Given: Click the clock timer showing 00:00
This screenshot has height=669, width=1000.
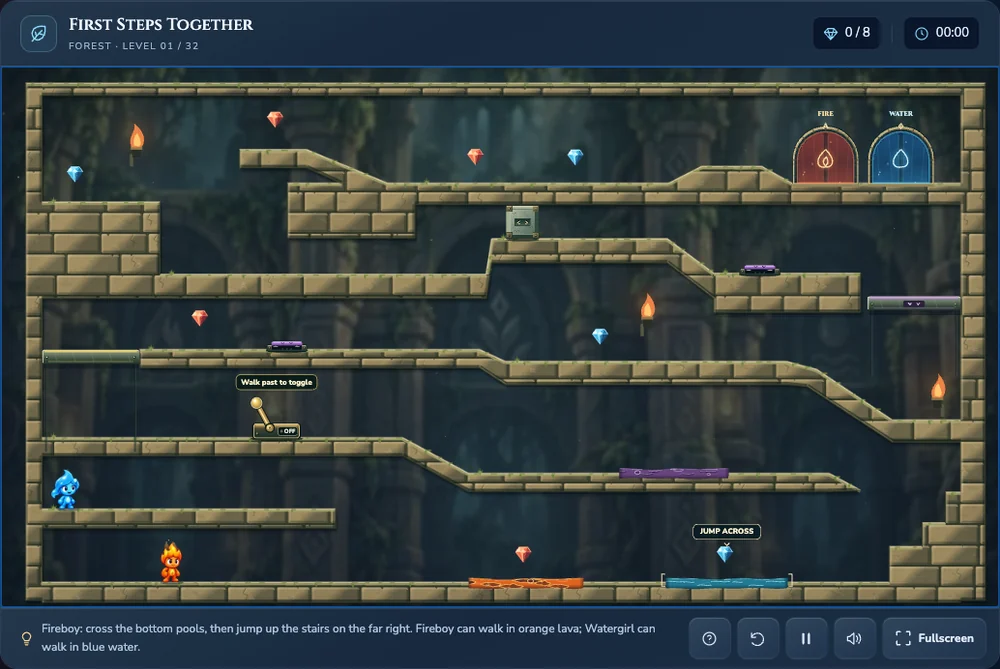Looking at the screenshot, I should tap(941, 33).
